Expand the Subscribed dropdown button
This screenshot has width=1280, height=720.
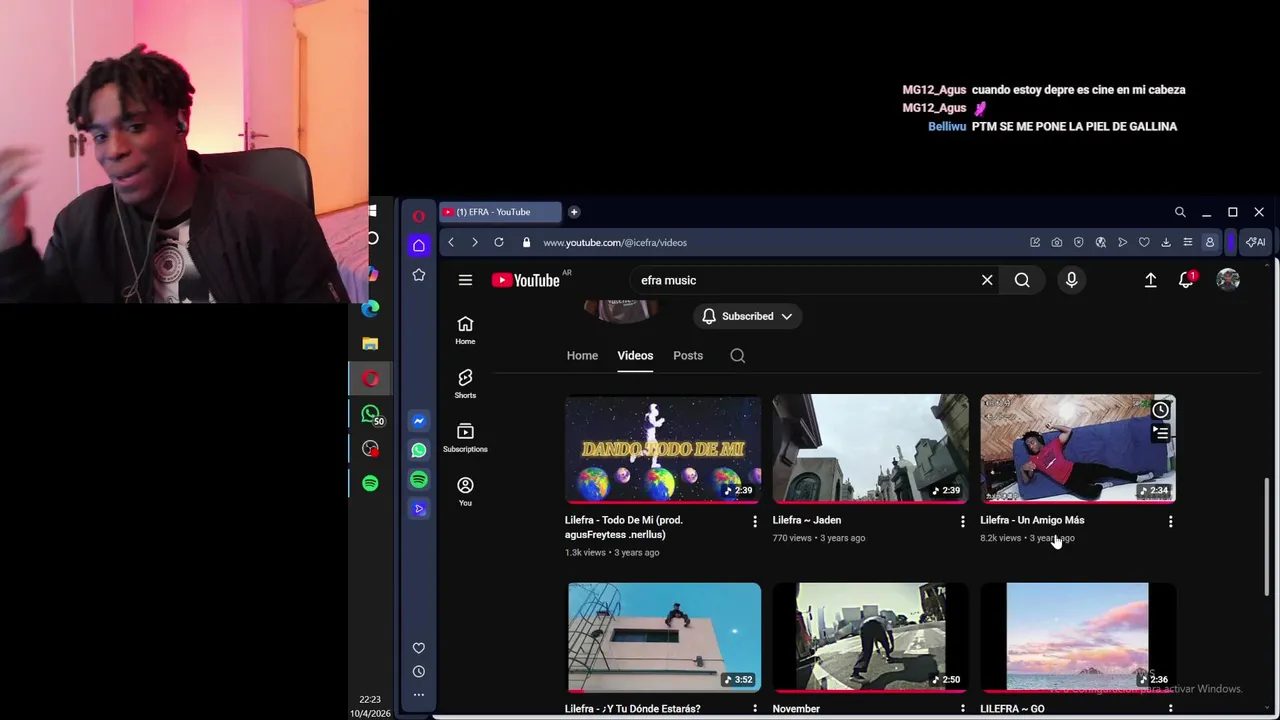747,316
